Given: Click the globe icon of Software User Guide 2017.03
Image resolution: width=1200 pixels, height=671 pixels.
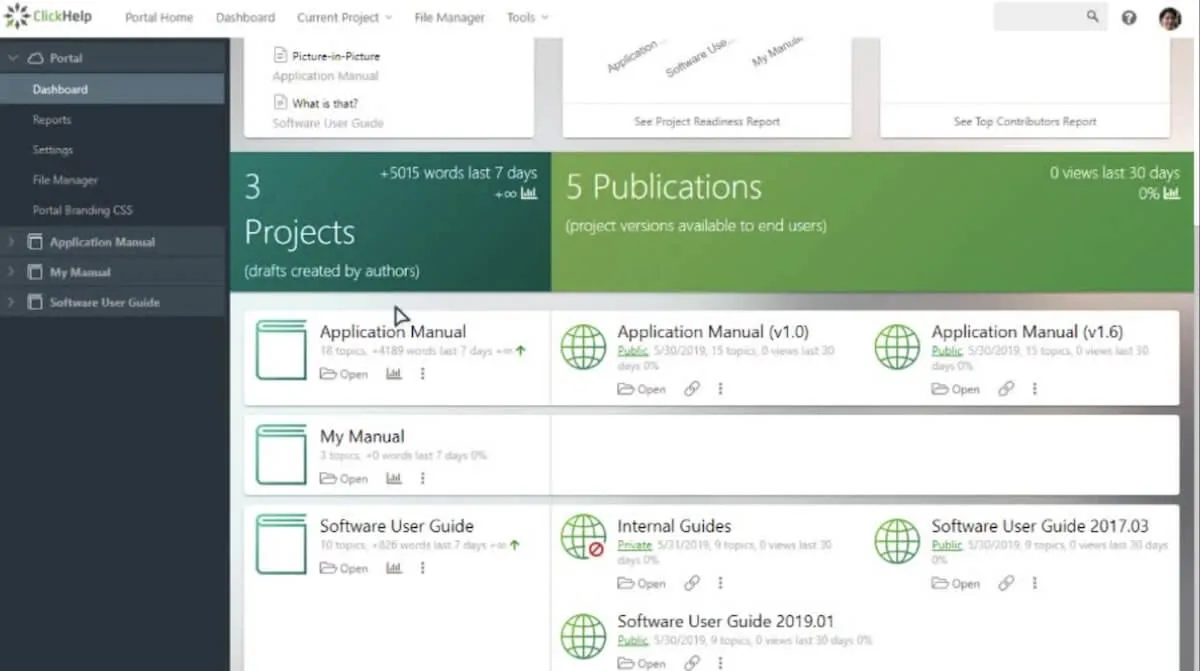Looking at the screenshot, I should [x=897, y=541].
